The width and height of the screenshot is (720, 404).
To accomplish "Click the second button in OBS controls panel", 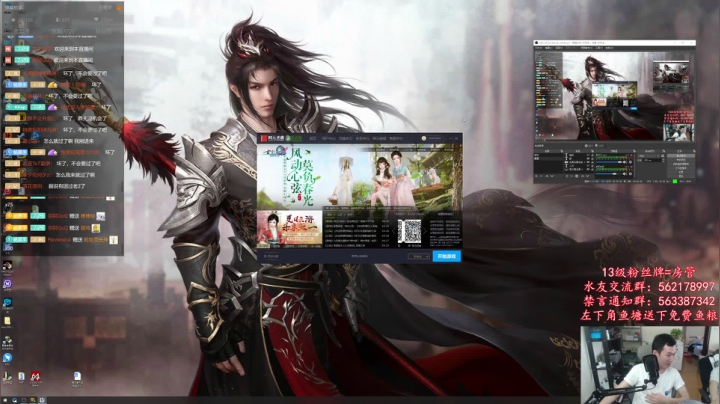I will click(x=681, y=160).
